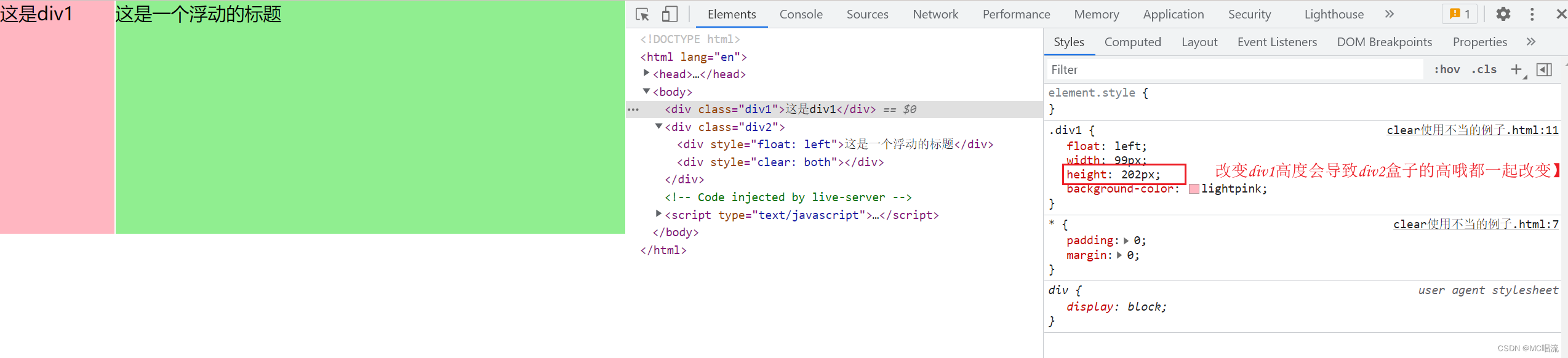Open the DevTools three-dot menu
Image resolution: width=1568 pixels, height=358 pixels.
tap(1532, 14)
